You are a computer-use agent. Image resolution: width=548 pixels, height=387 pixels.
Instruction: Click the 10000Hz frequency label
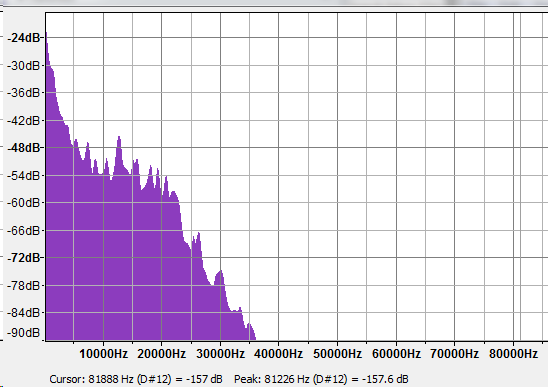tap(103, 354)
